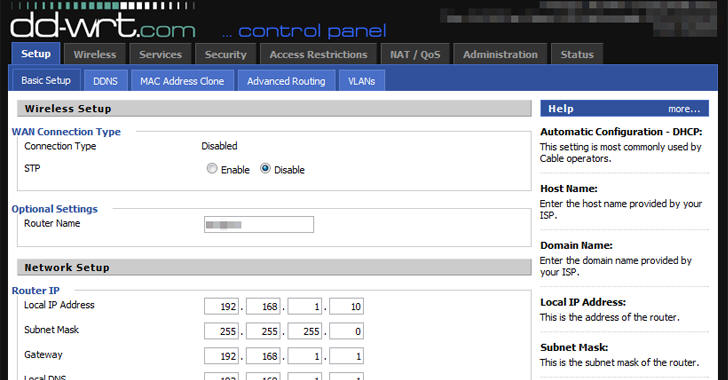
Task: Click the first Subnet Mask octet field
Action: (x=221, y=331)
